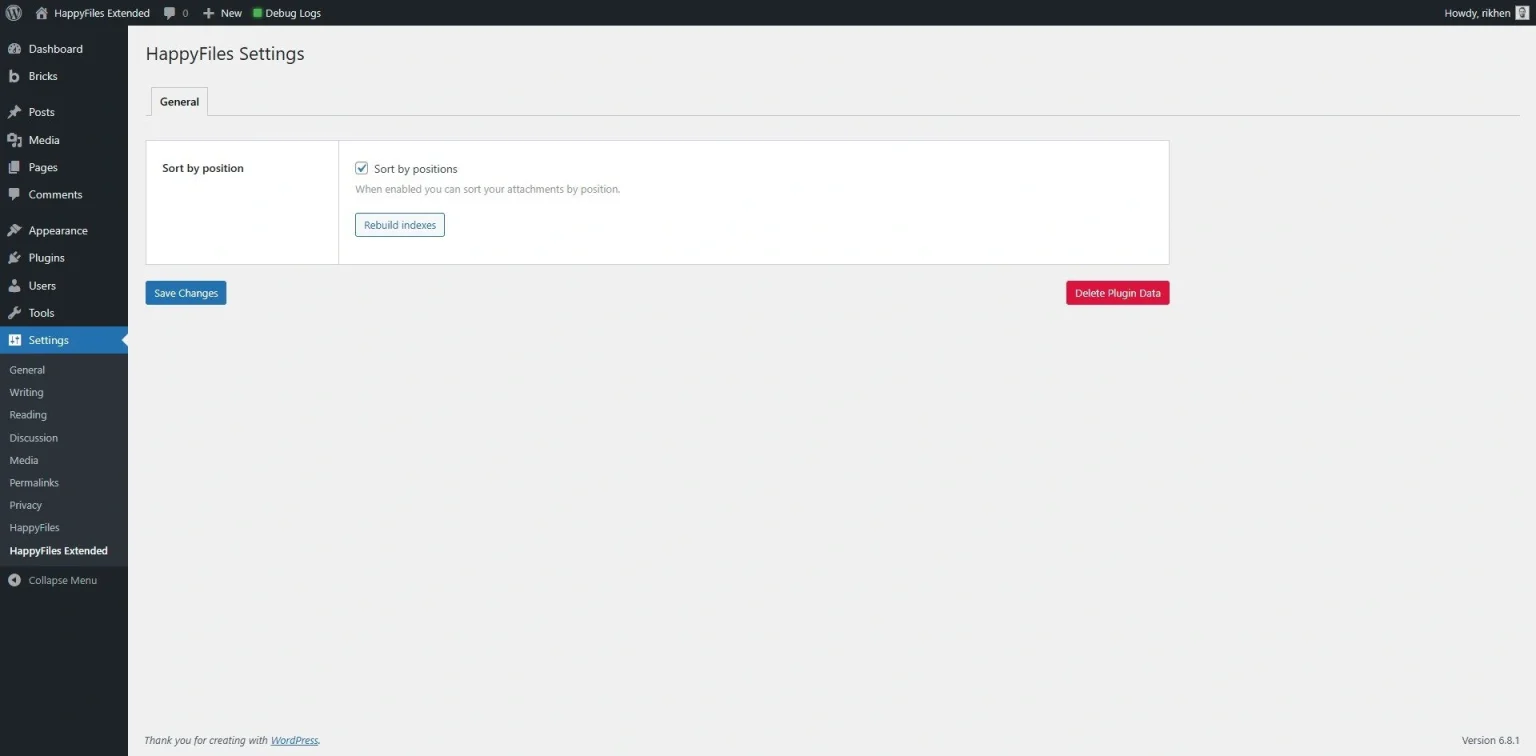Uncheck the Sort by positions checkbox
The height and width of the screenshot is (756, 1536).
[362, 168]
